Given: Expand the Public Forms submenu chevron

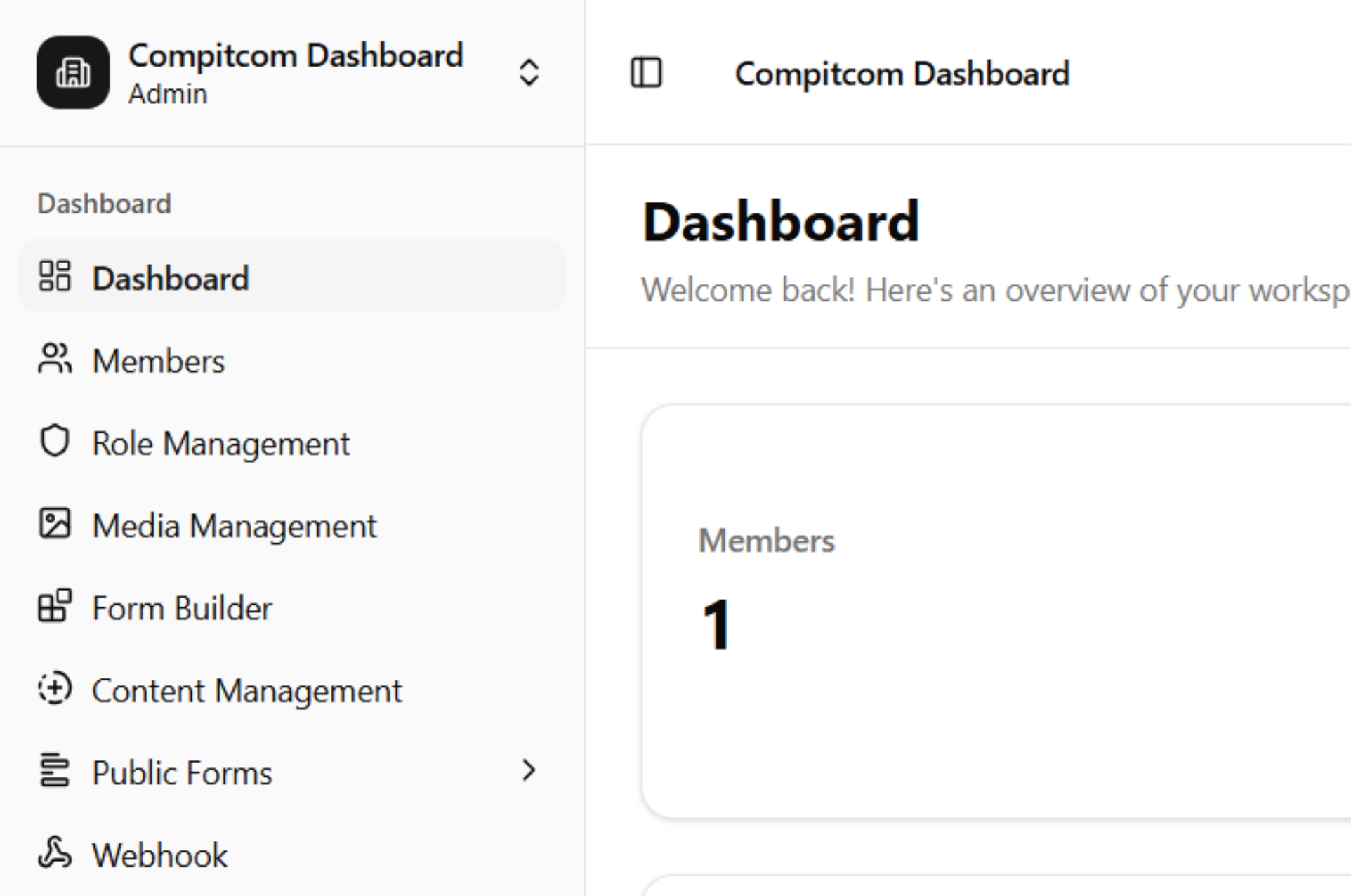Looking at the screenshot, I should (529, 771).
